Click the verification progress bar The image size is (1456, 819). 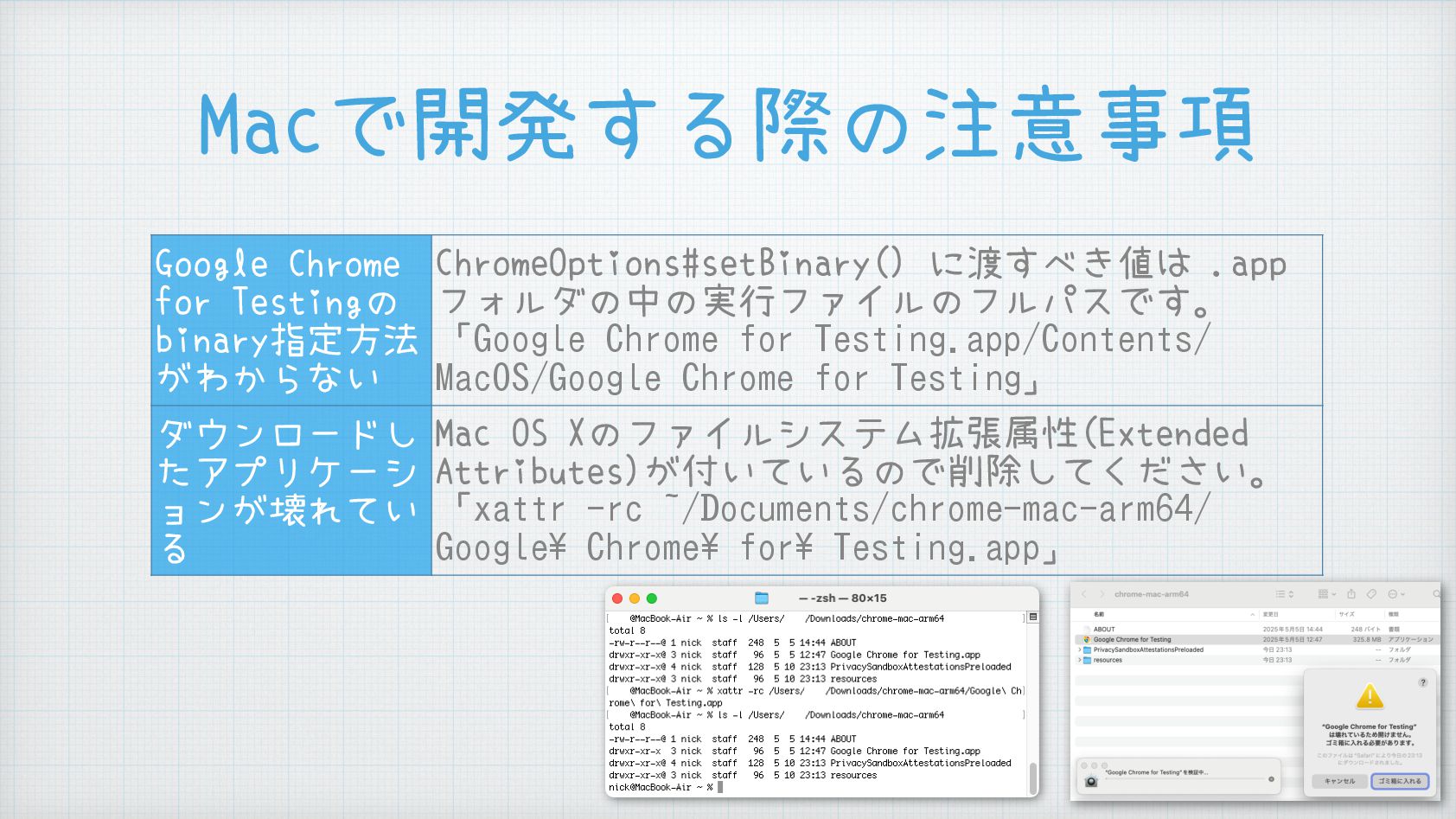(x=1185, y=779)
